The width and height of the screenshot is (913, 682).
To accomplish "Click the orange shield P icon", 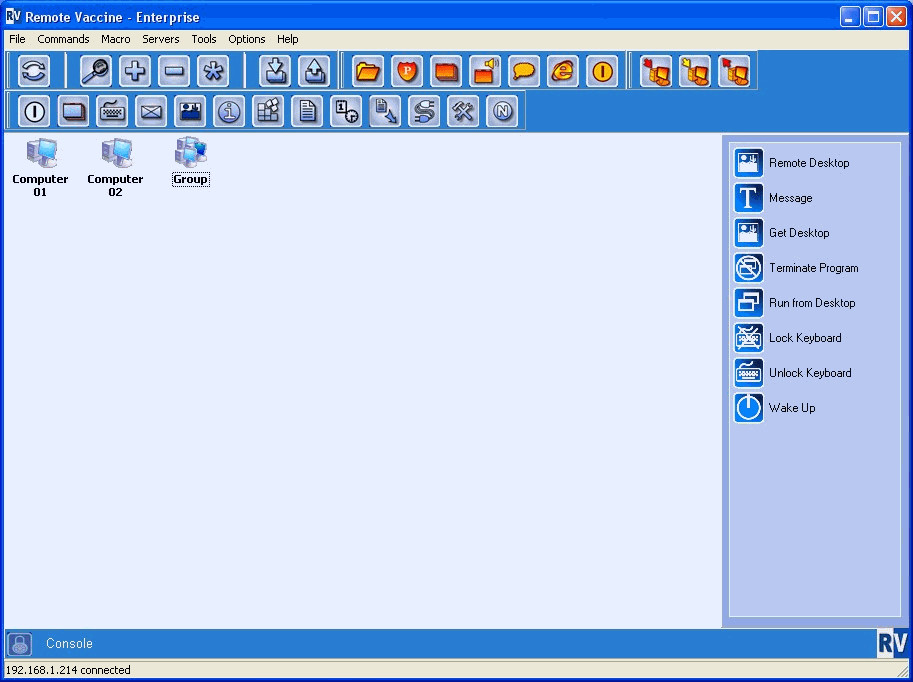I will (x=407, y=71).
